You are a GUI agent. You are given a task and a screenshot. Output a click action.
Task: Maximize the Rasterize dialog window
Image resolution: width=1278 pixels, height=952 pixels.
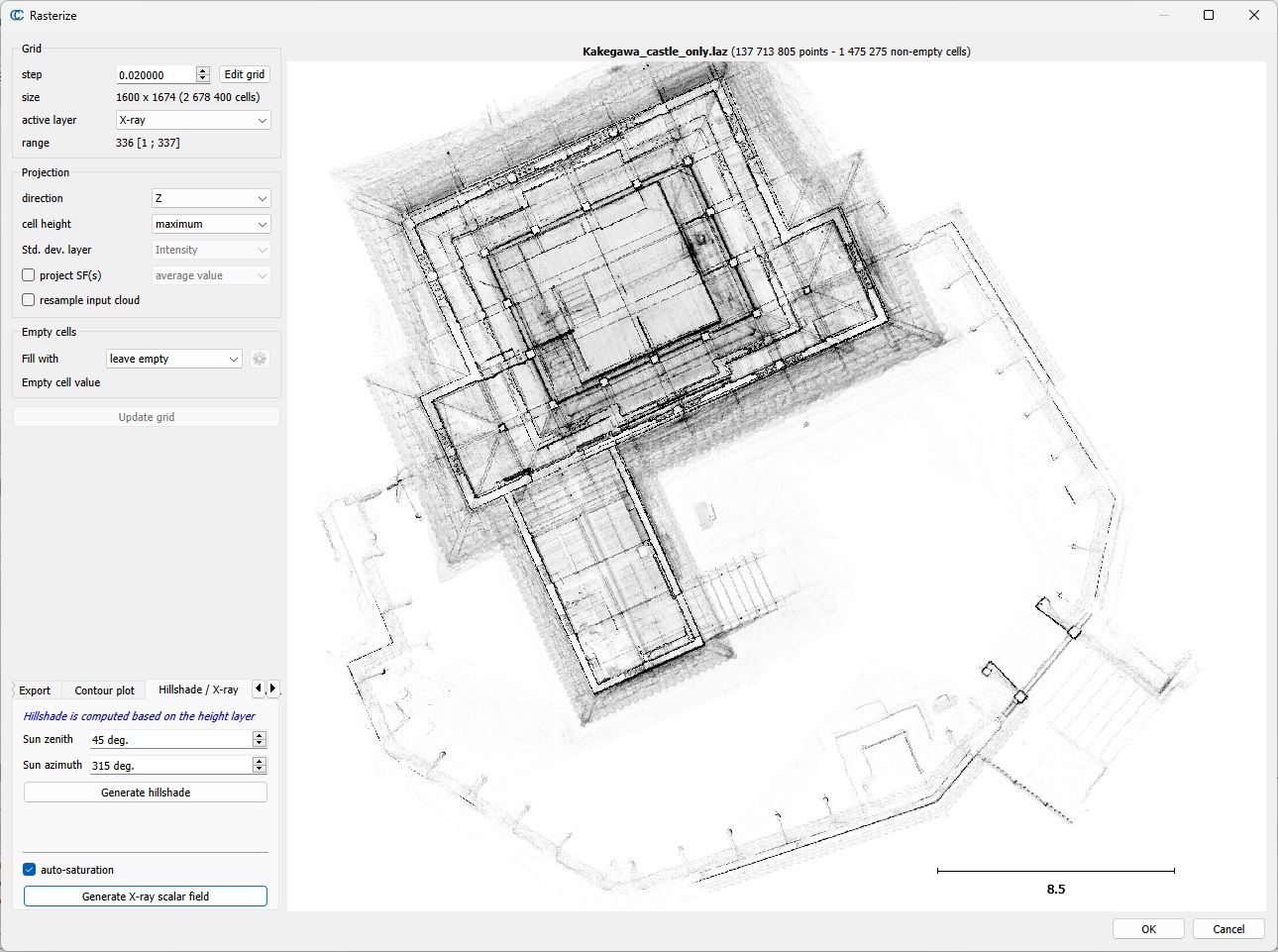pyautogui.click(x=1209, y=15)
